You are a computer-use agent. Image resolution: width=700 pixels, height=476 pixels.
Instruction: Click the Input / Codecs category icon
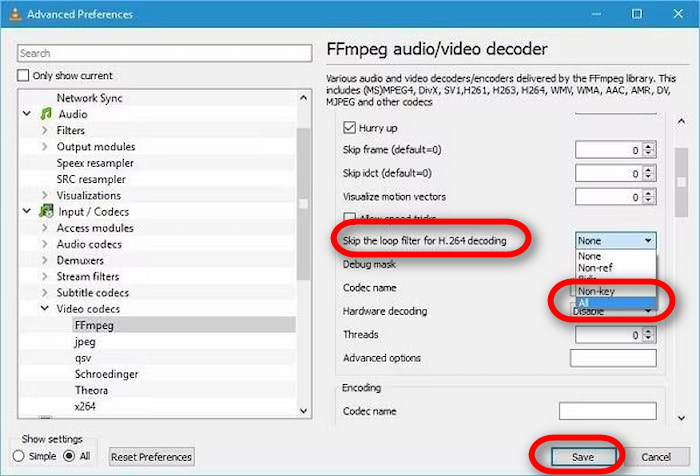tap(46, 211)
